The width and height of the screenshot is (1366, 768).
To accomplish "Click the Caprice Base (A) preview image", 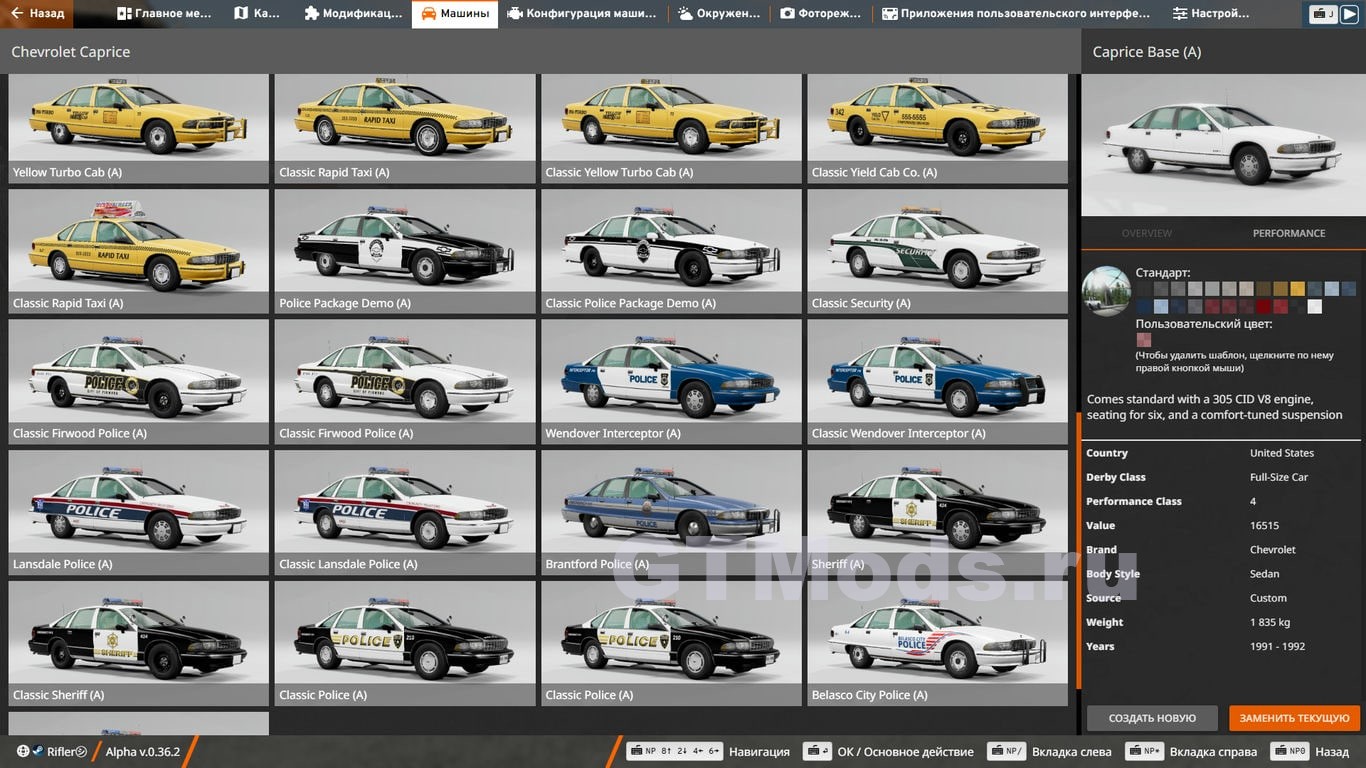I will (x=1223, y=145).
